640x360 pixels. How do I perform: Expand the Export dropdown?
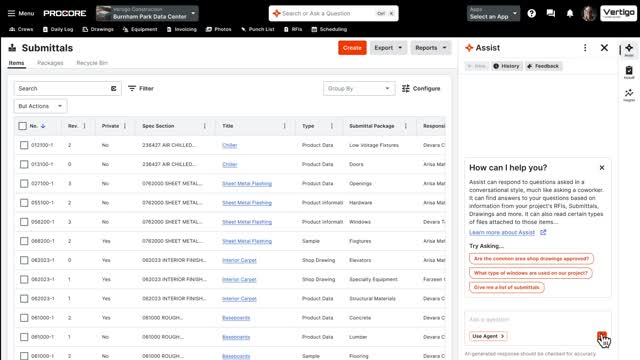click(388, 48)
